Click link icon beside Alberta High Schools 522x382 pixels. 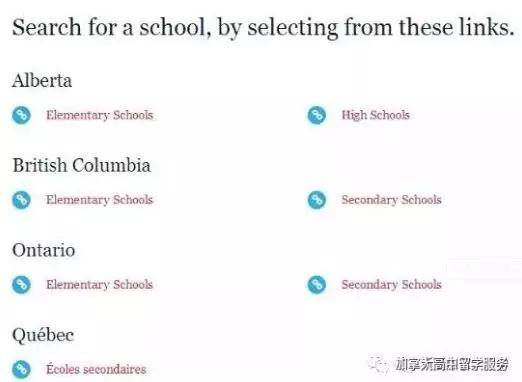point(316,115)
